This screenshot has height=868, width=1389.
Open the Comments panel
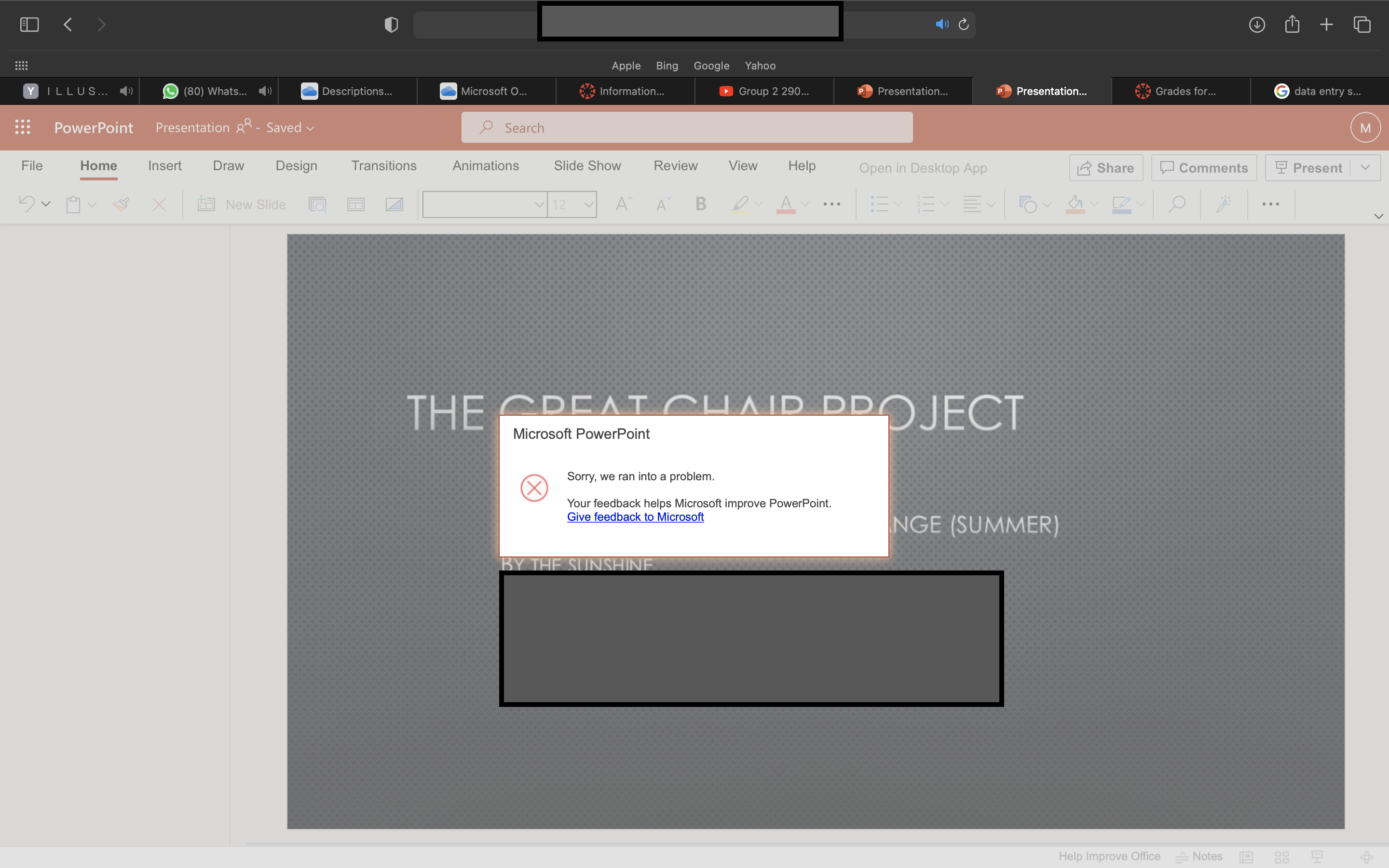pos(1204,167)
